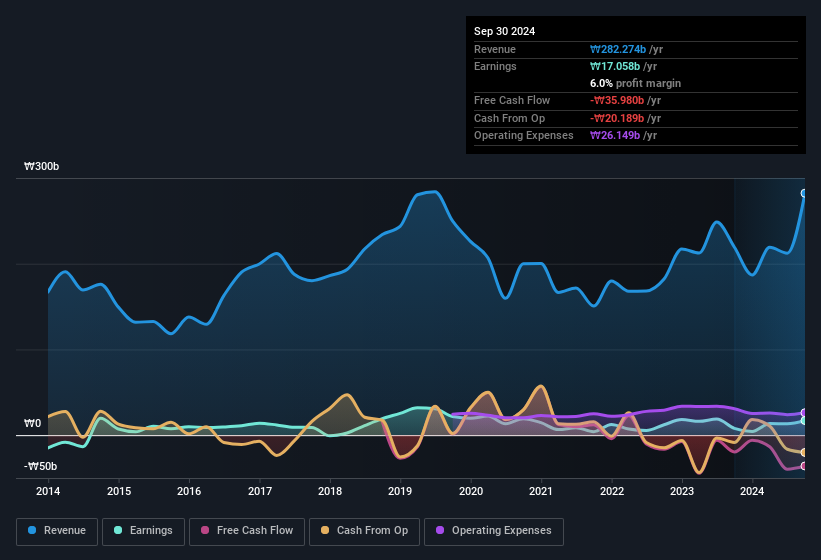
Task: Click the 2021 x-axis label
Action: (x=541, y=491)
